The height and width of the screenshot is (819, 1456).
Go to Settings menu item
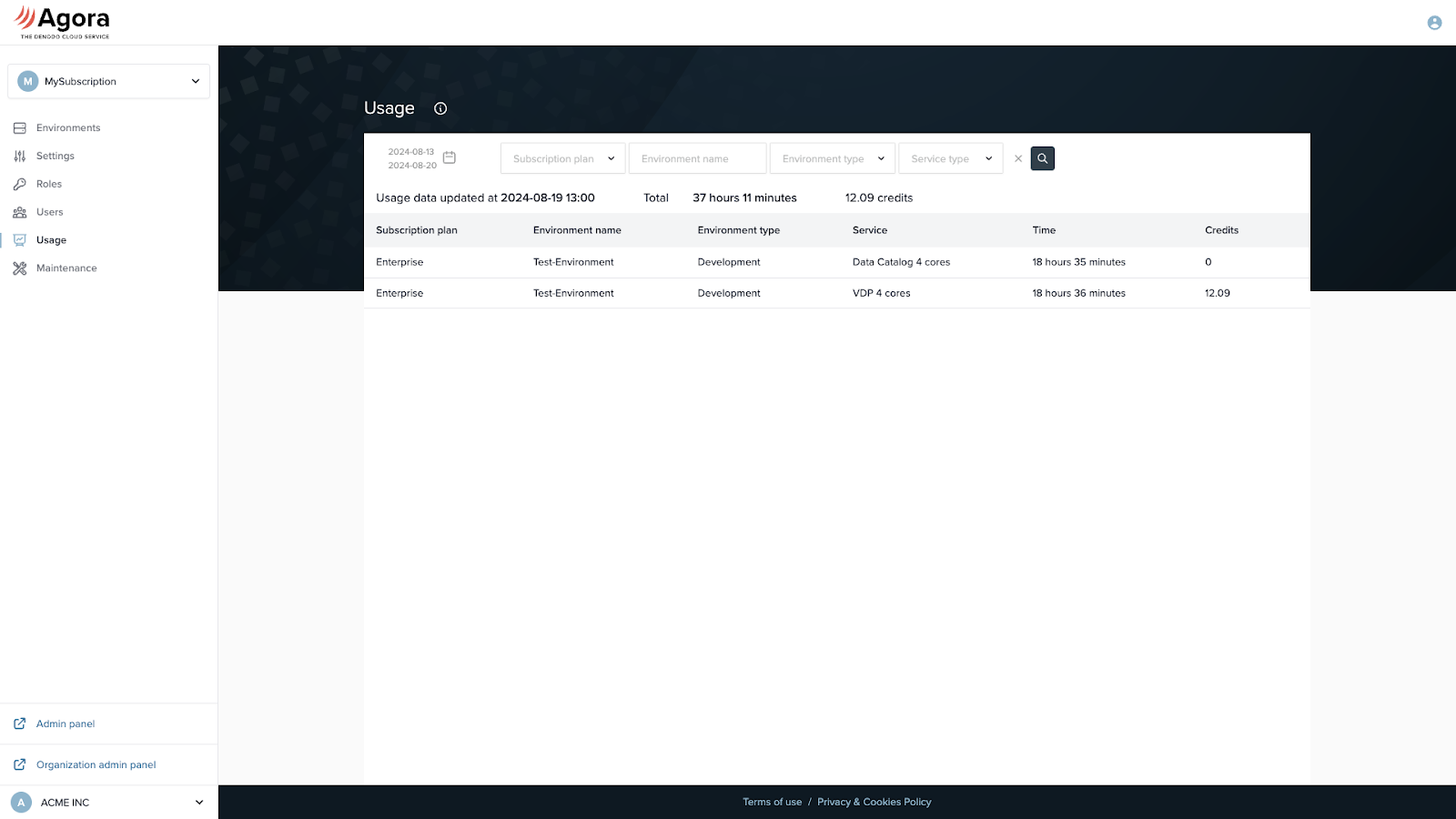coord(56,157)
